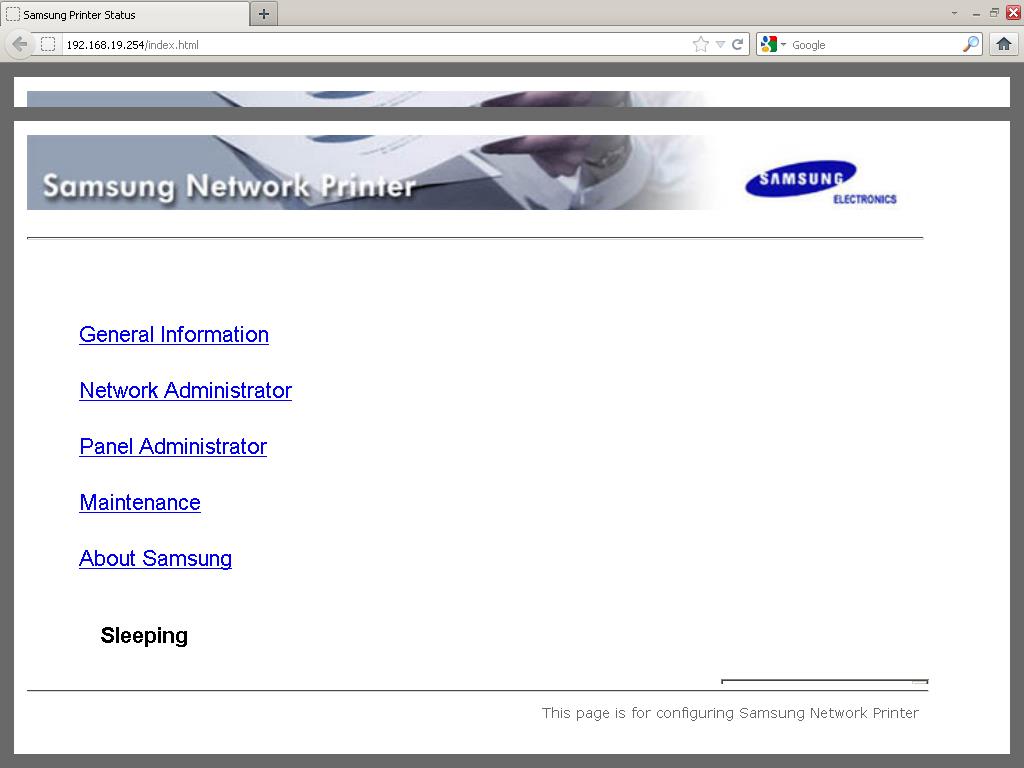Close the browser window with the red X

point(1014,12)
